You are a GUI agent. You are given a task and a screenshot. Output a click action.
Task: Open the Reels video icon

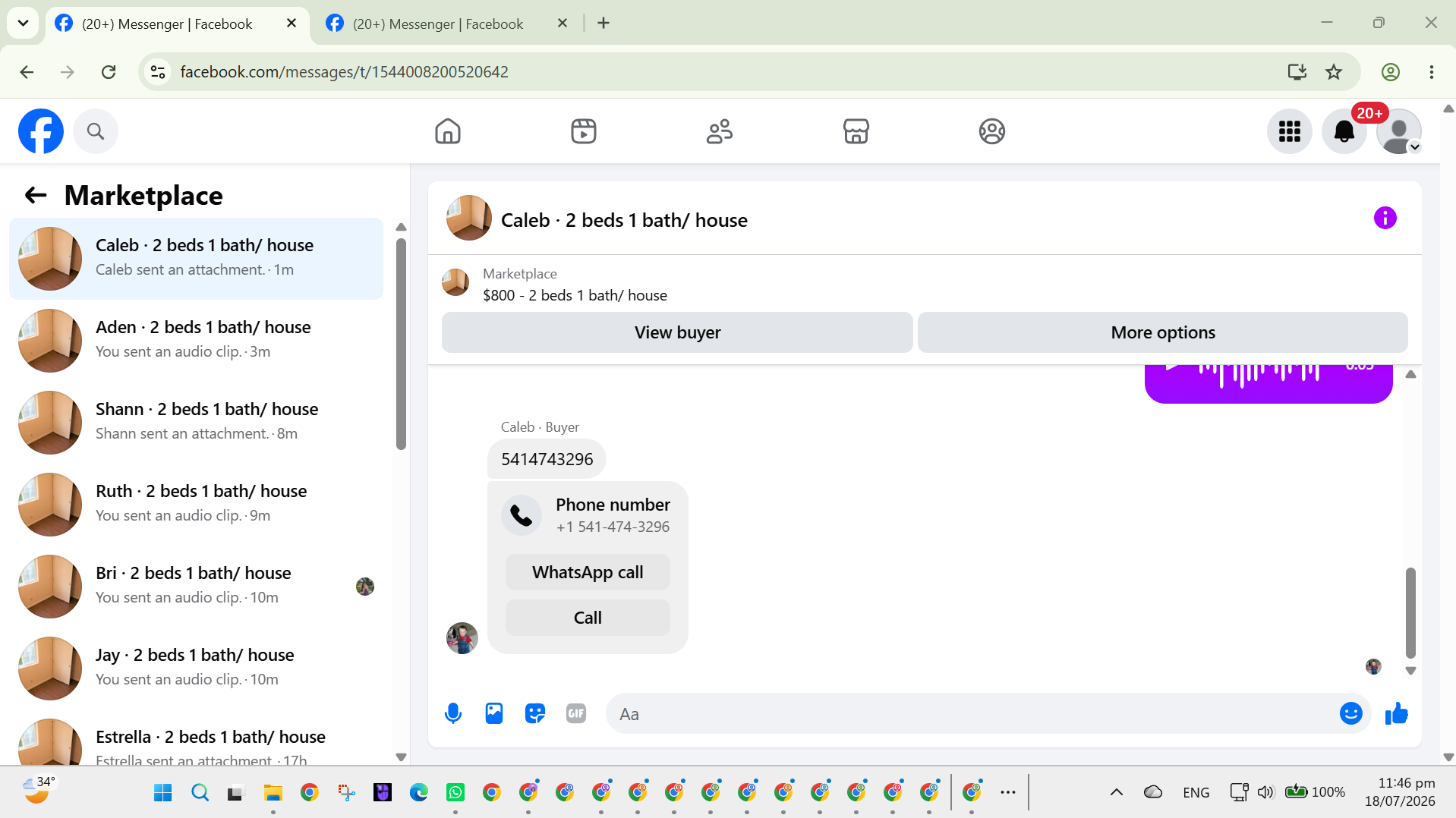584,131
